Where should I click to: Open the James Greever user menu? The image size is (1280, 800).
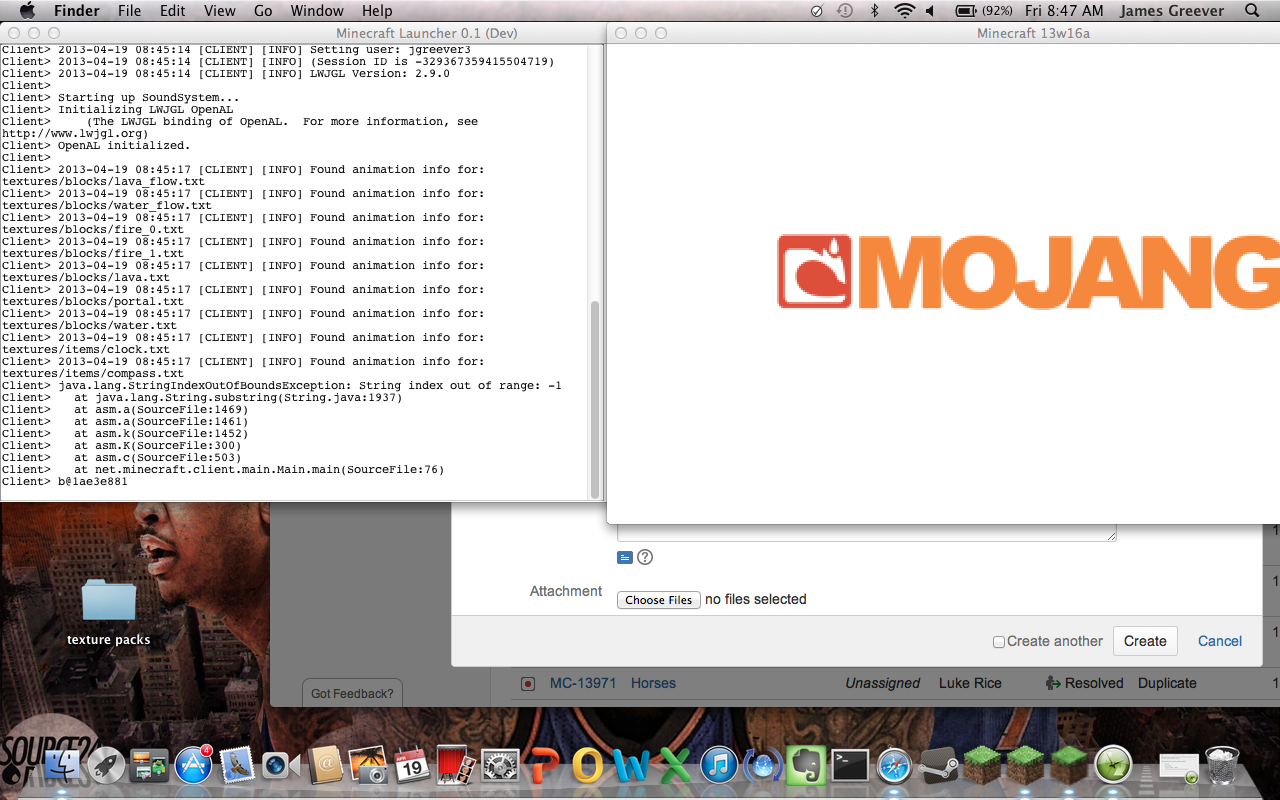(x=1172, y=11)
